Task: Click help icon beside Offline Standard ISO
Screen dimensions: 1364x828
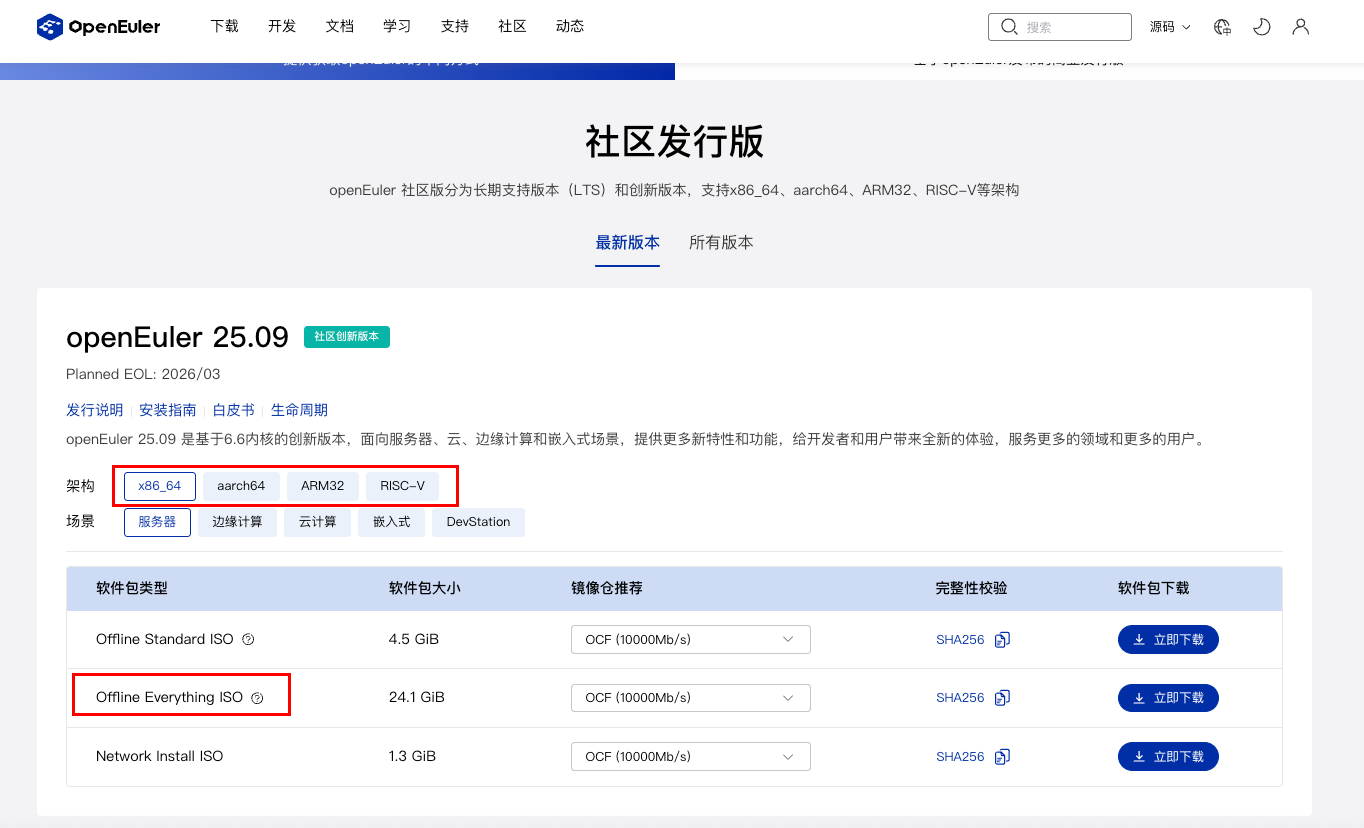Action: click(249, 639)
